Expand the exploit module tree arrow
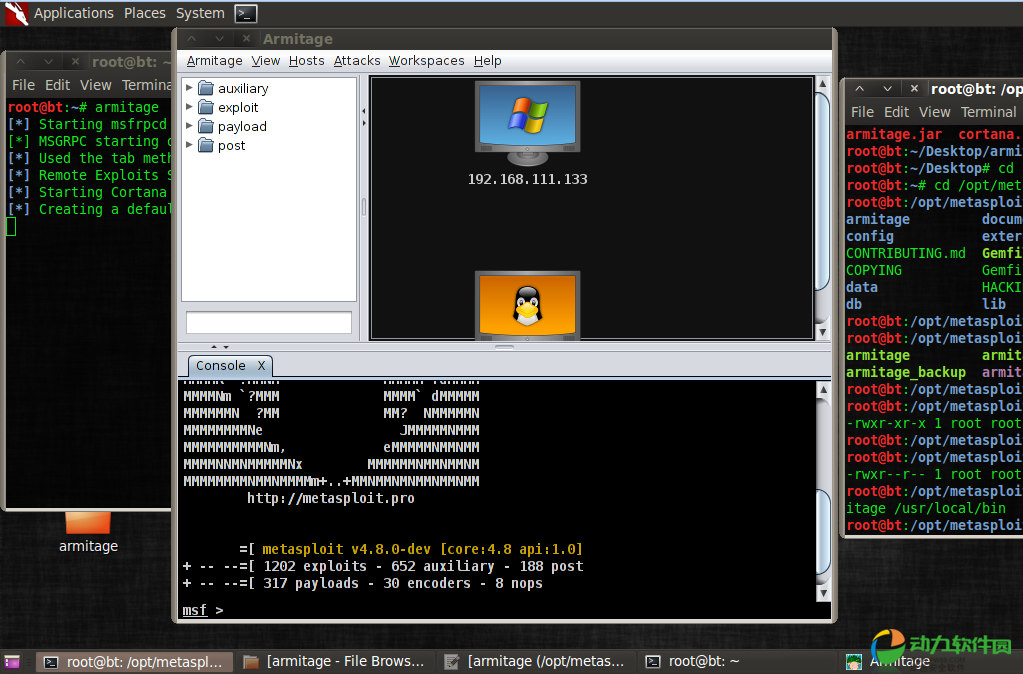1023x674 pixels. tap(190, 107)
